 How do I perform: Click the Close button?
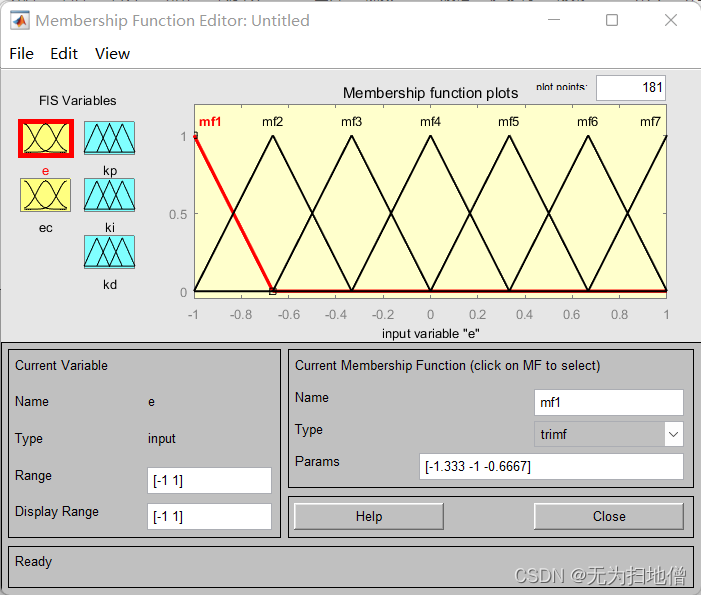(x=609, y=516)
